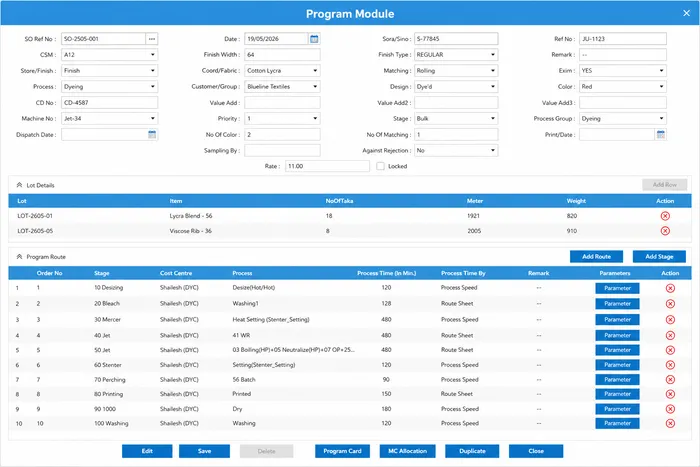Click the Process Time By column header

(x=463, y=273)
